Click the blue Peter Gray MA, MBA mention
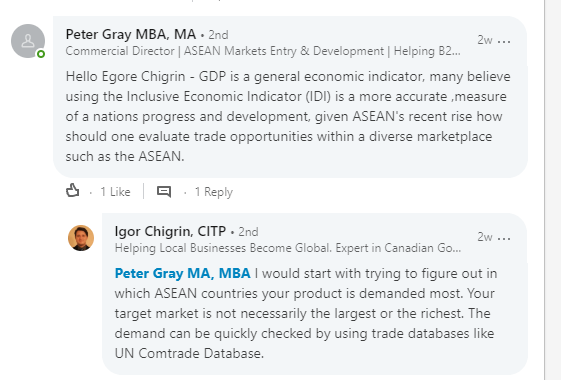The width and height of the screenshot is (561, 380). pos(182,273)
